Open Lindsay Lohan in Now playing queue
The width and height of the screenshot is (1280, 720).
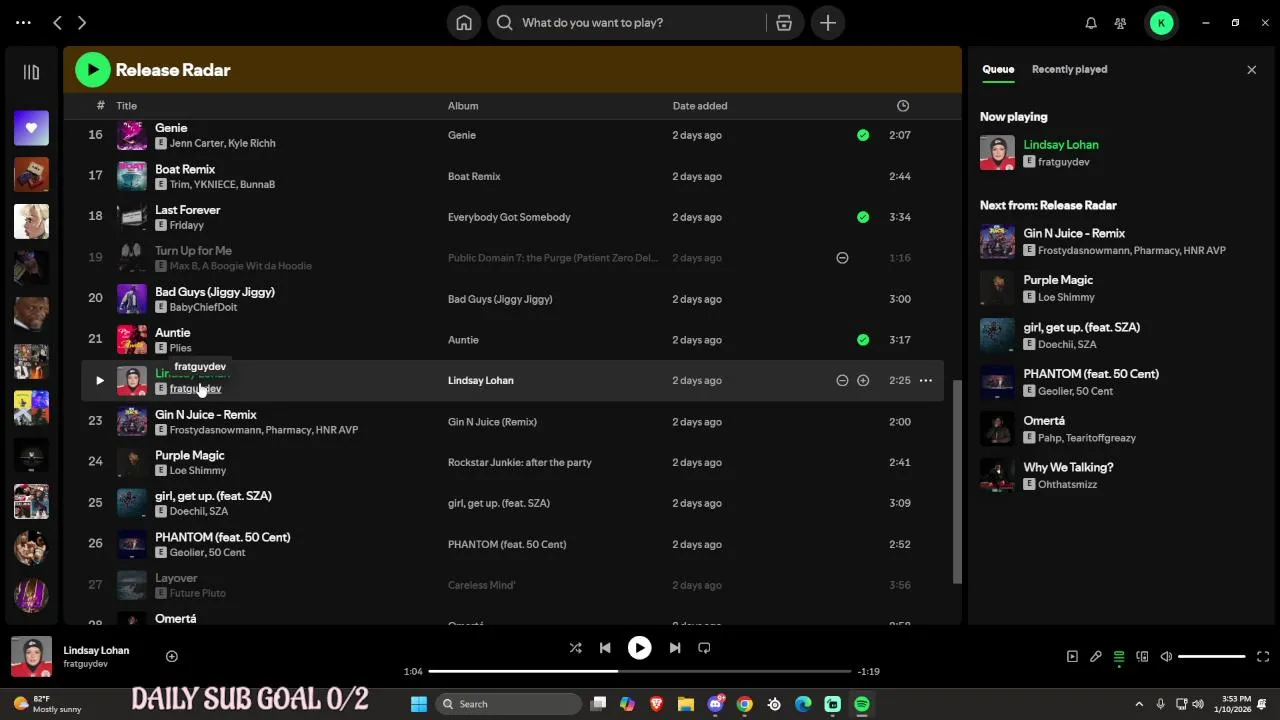(x=1060, y=145)
